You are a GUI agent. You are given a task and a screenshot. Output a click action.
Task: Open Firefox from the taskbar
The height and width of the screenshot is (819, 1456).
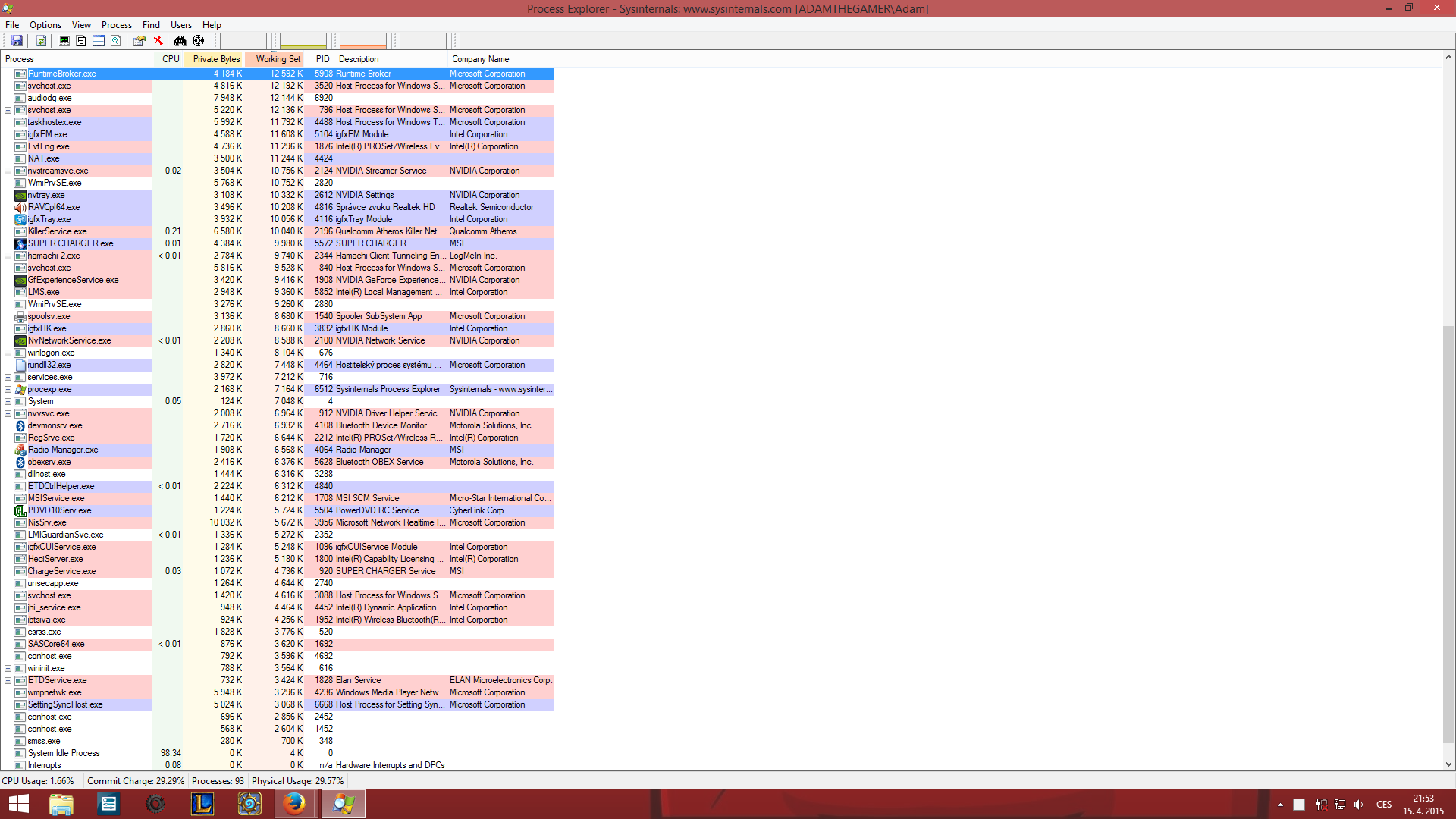pyautogui.click(x=294, y=804)
